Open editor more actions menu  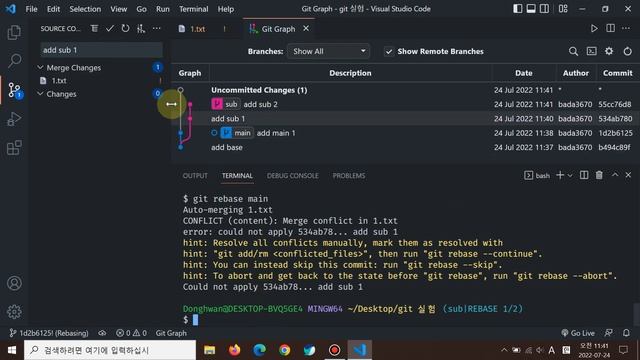626,29
